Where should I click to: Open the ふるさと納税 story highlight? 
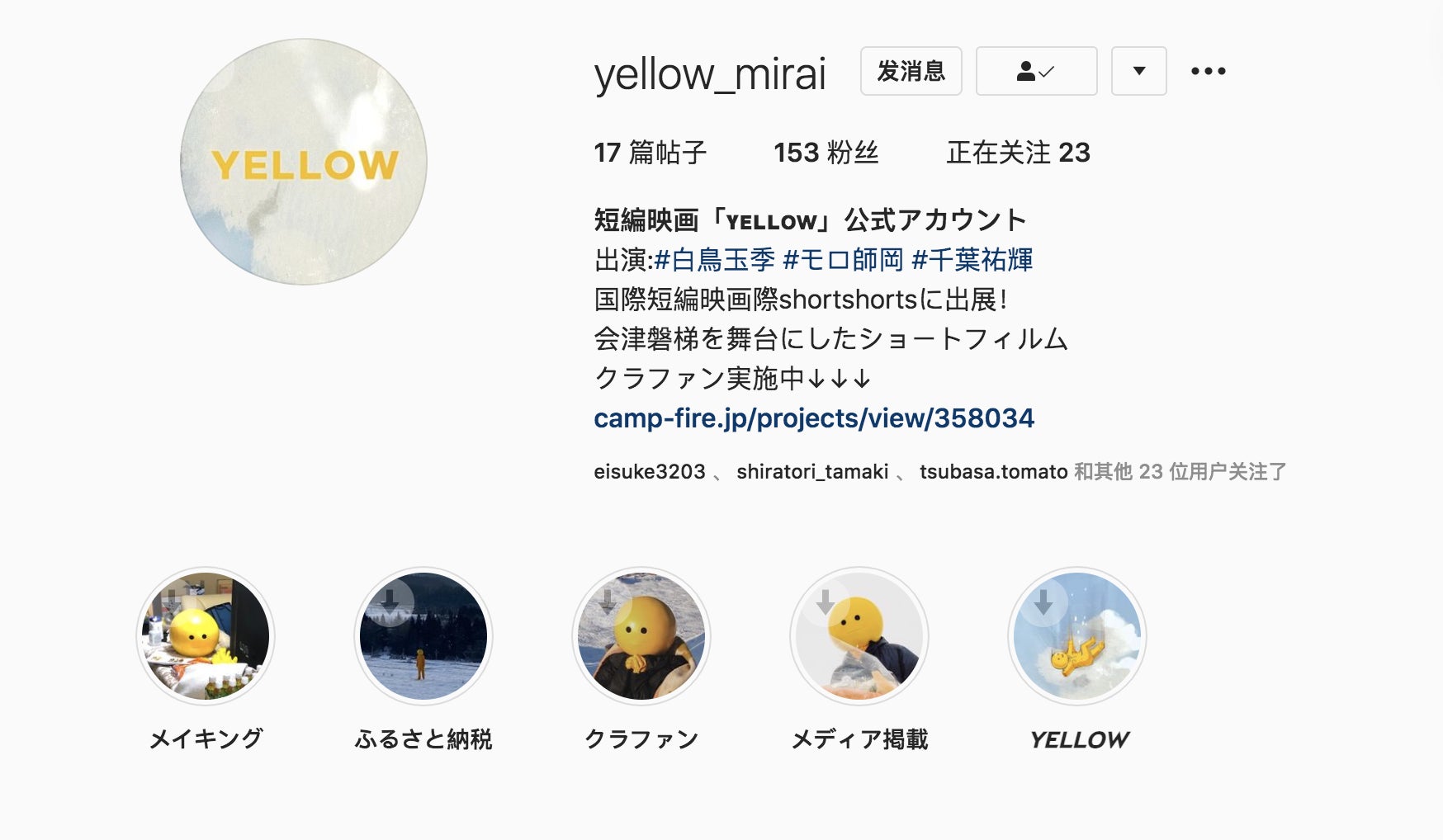coord(423,636)
